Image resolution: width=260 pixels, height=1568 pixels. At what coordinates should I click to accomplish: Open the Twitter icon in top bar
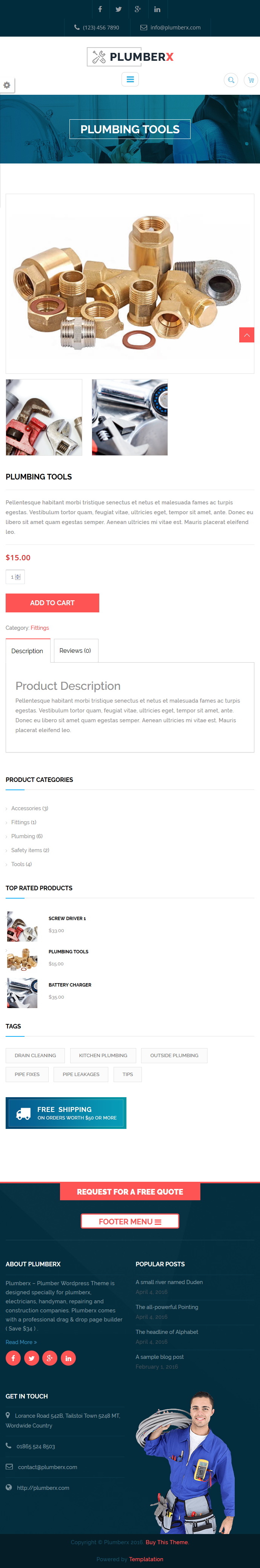pos(119,9)
